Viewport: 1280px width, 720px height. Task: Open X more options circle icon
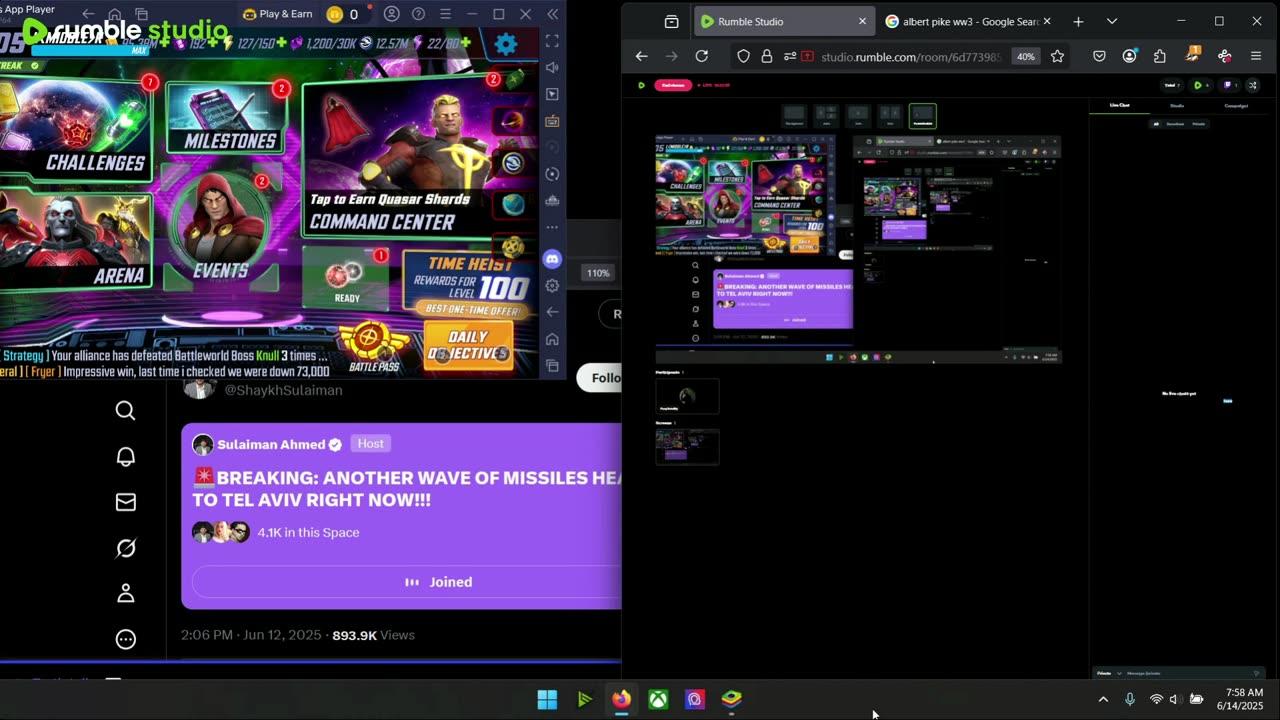(x=125, y=639)
